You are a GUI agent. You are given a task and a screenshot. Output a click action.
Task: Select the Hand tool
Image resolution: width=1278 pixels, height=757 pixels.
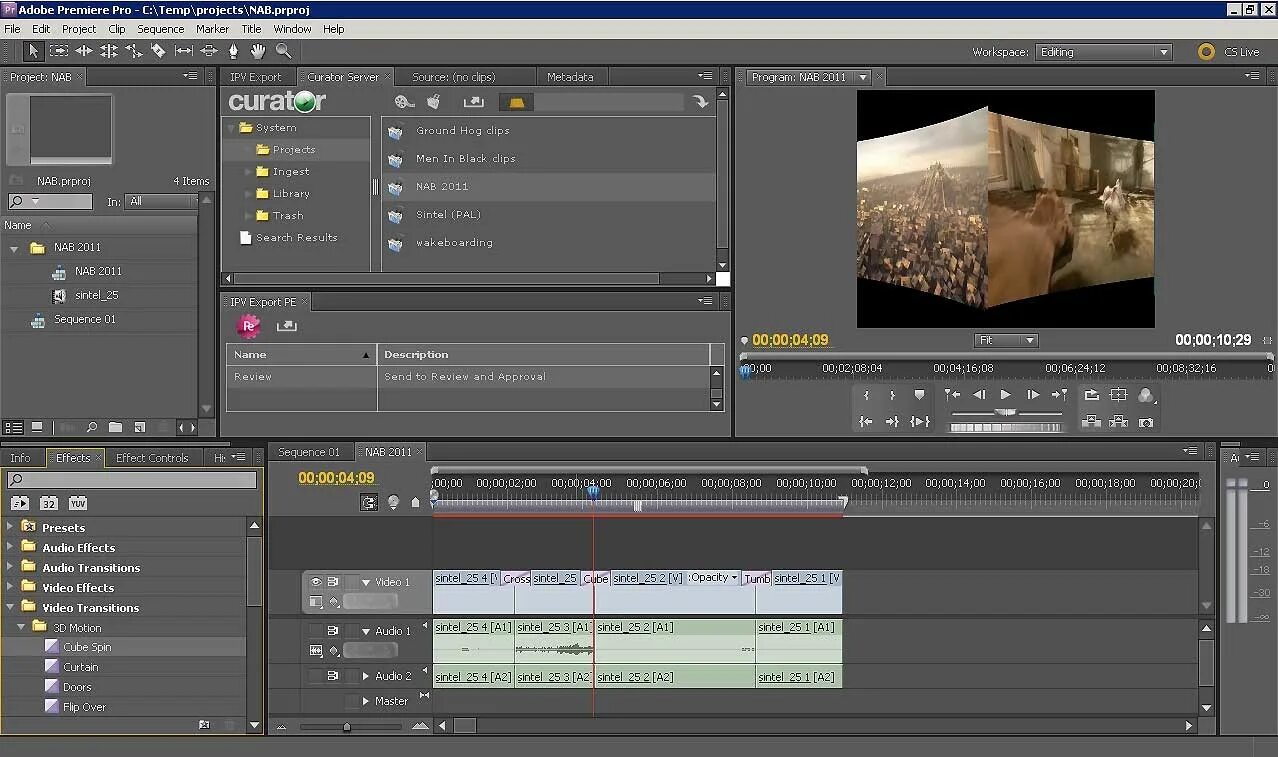click(258, 51)
